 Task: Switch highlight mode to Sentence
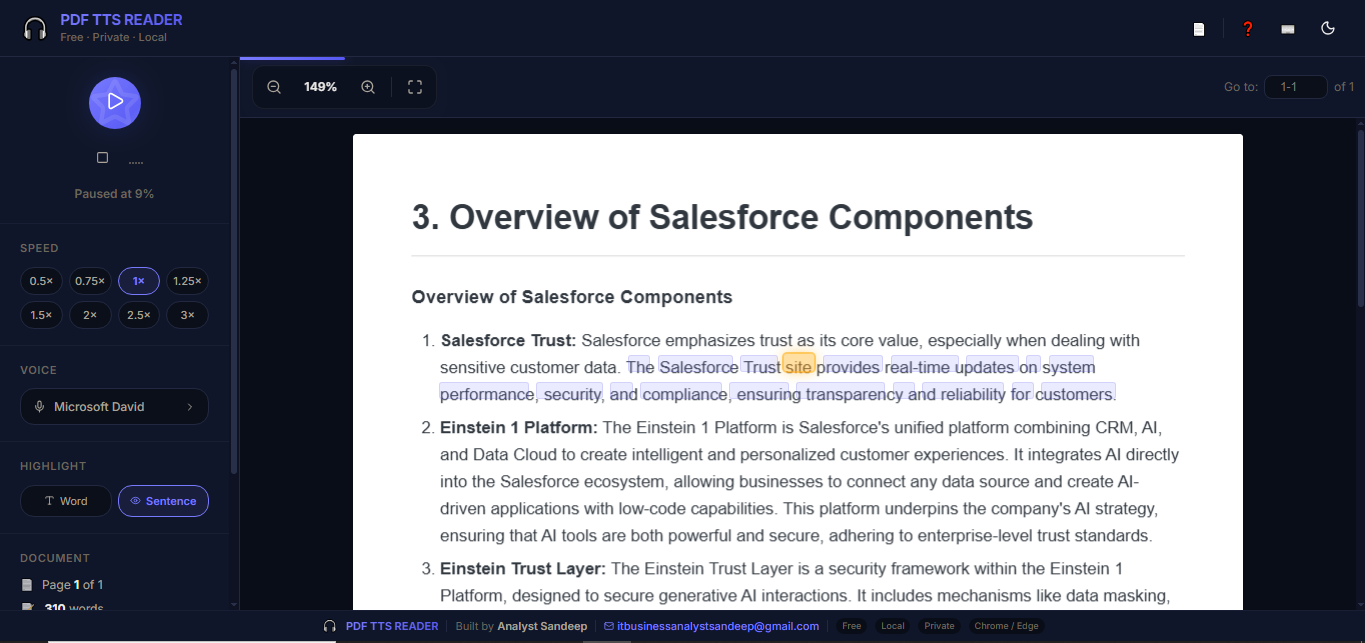[x=163, y=501]
